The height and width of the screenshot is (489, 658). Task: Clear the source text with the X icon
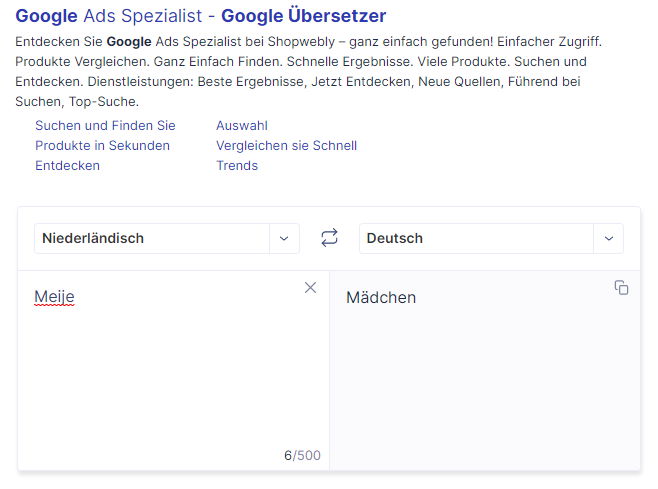click(x=310, y=288)
